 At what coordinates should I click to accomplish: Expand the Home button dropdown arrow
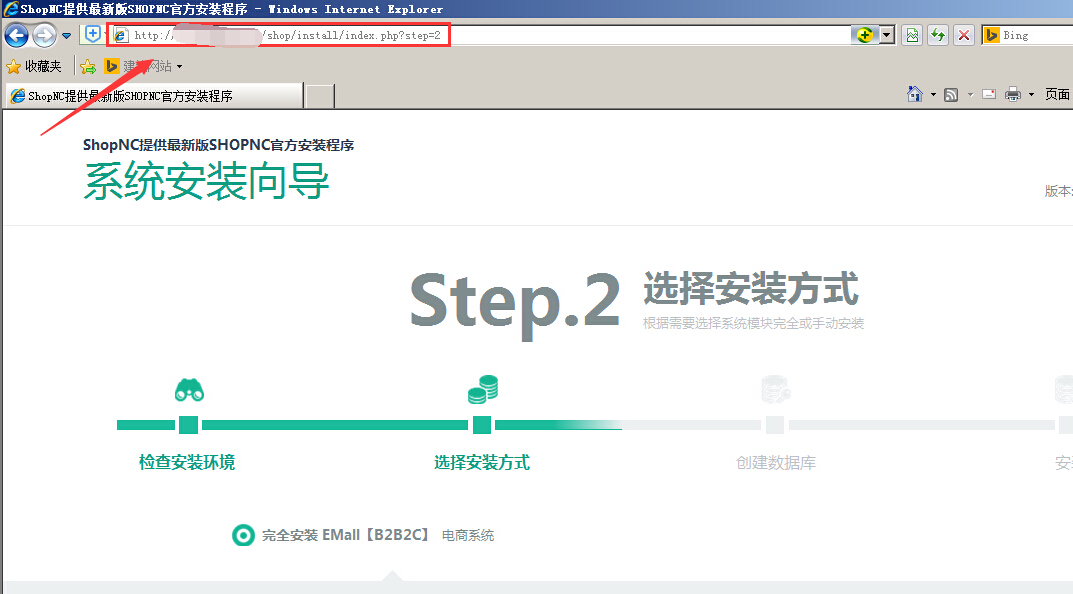[x=933, y=95]
